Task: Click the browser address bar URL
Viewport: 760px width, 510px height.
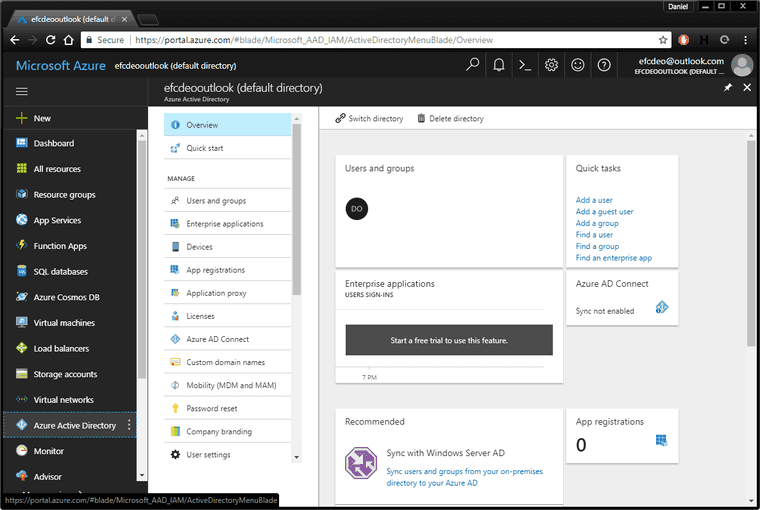Action: 314,40
